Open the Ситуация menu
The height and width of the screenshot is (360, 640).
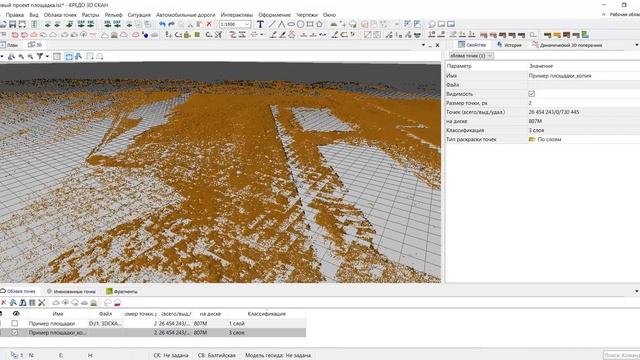coord(139,15)
